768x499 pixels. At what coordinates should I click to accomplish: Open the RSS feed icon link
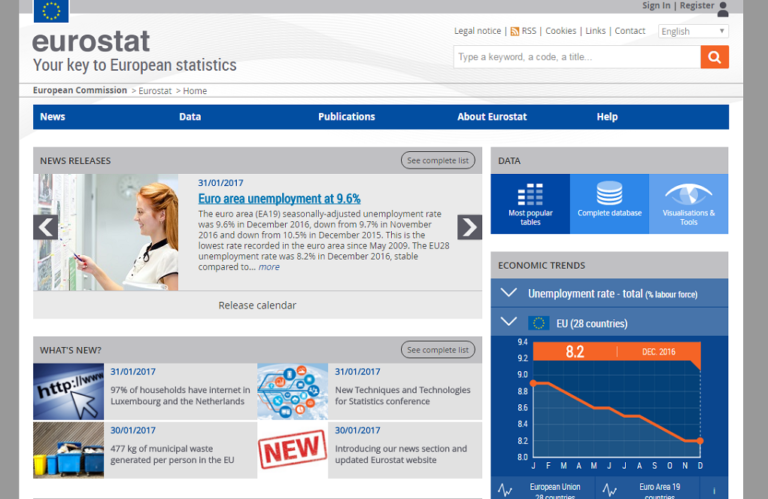[514, 31]
